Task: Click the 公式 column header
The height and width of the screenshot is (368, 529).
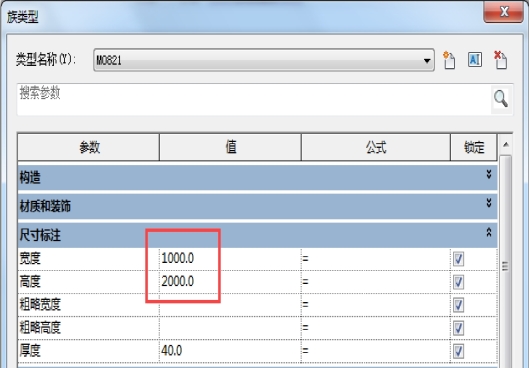Action: (x=375, y=147)
